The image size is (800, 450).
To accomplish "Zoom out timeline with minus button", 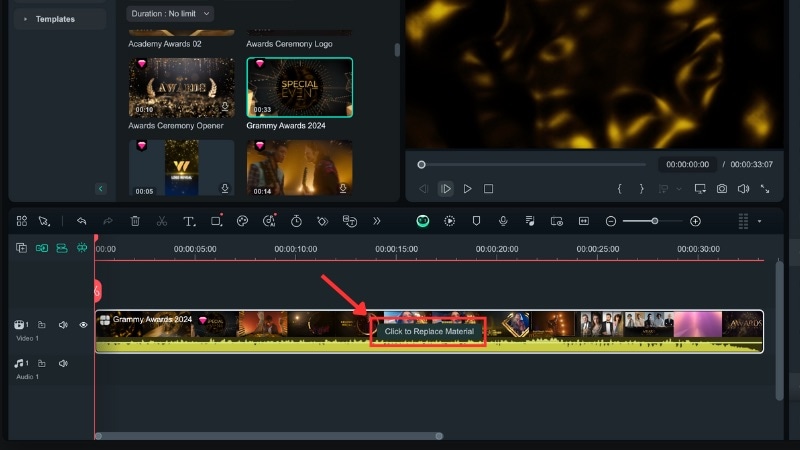I will [611, 221].
